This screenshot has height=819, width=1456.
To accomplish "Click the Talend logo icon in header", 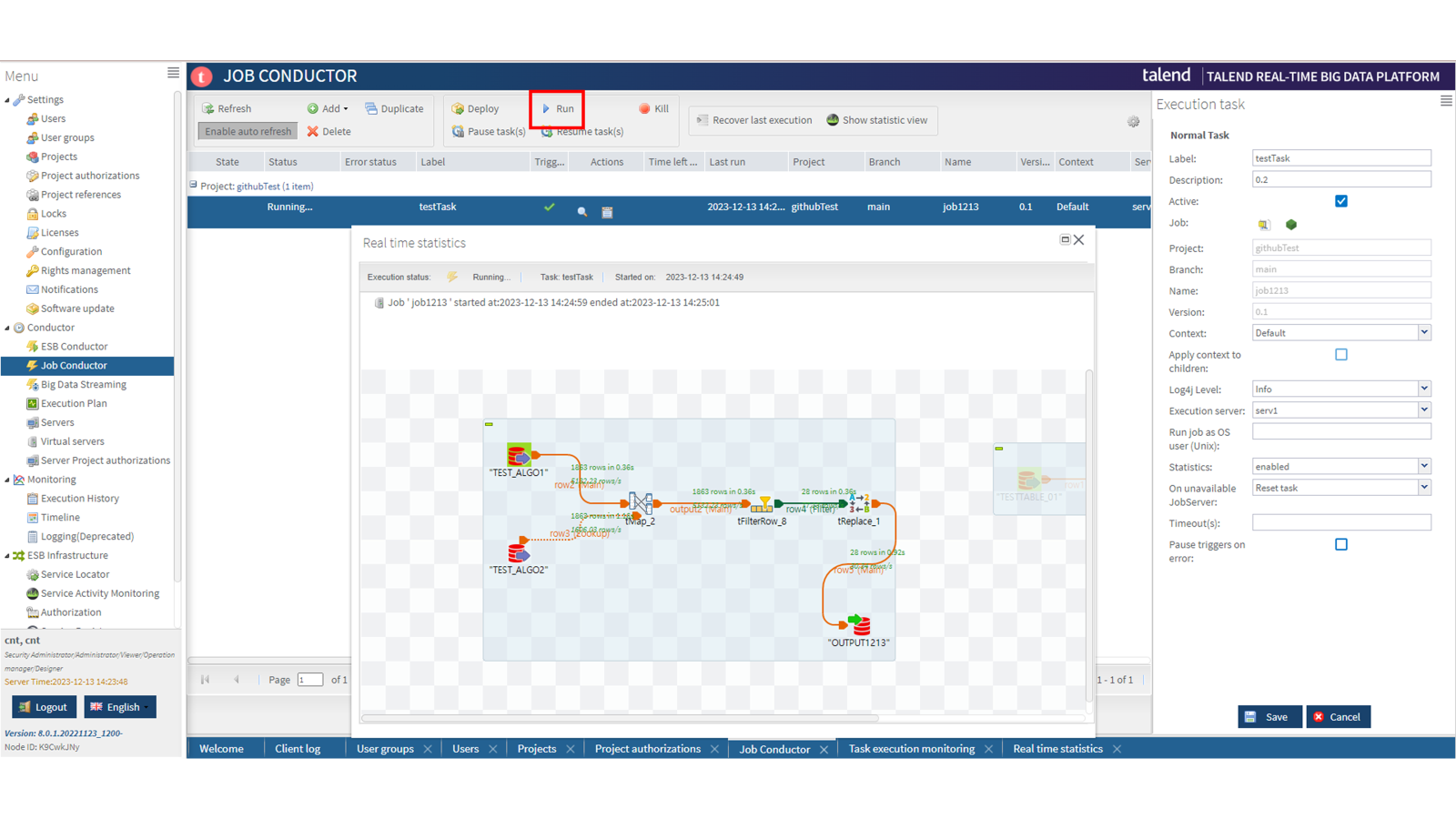I will click(202, 76).
